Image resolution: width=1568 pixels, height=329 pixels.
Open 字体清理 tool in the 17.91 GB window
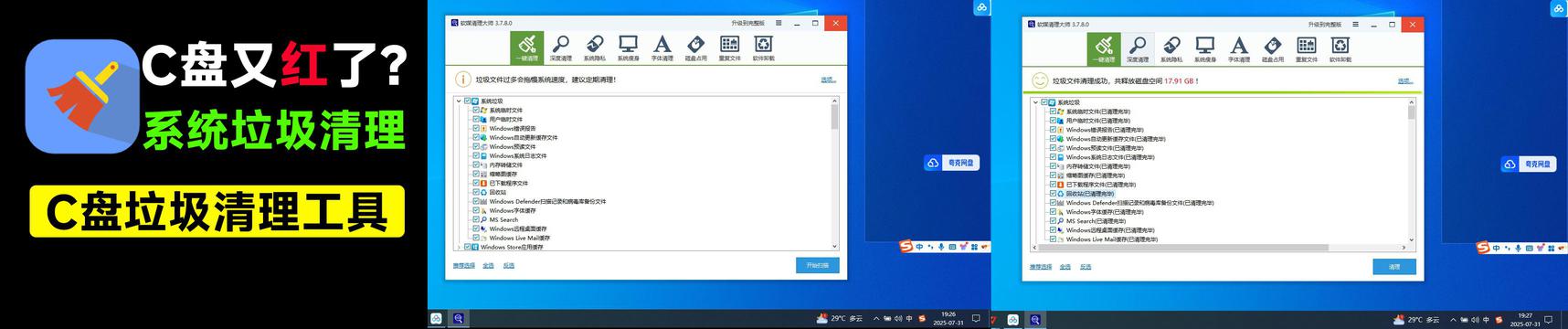coord(1238,48)
